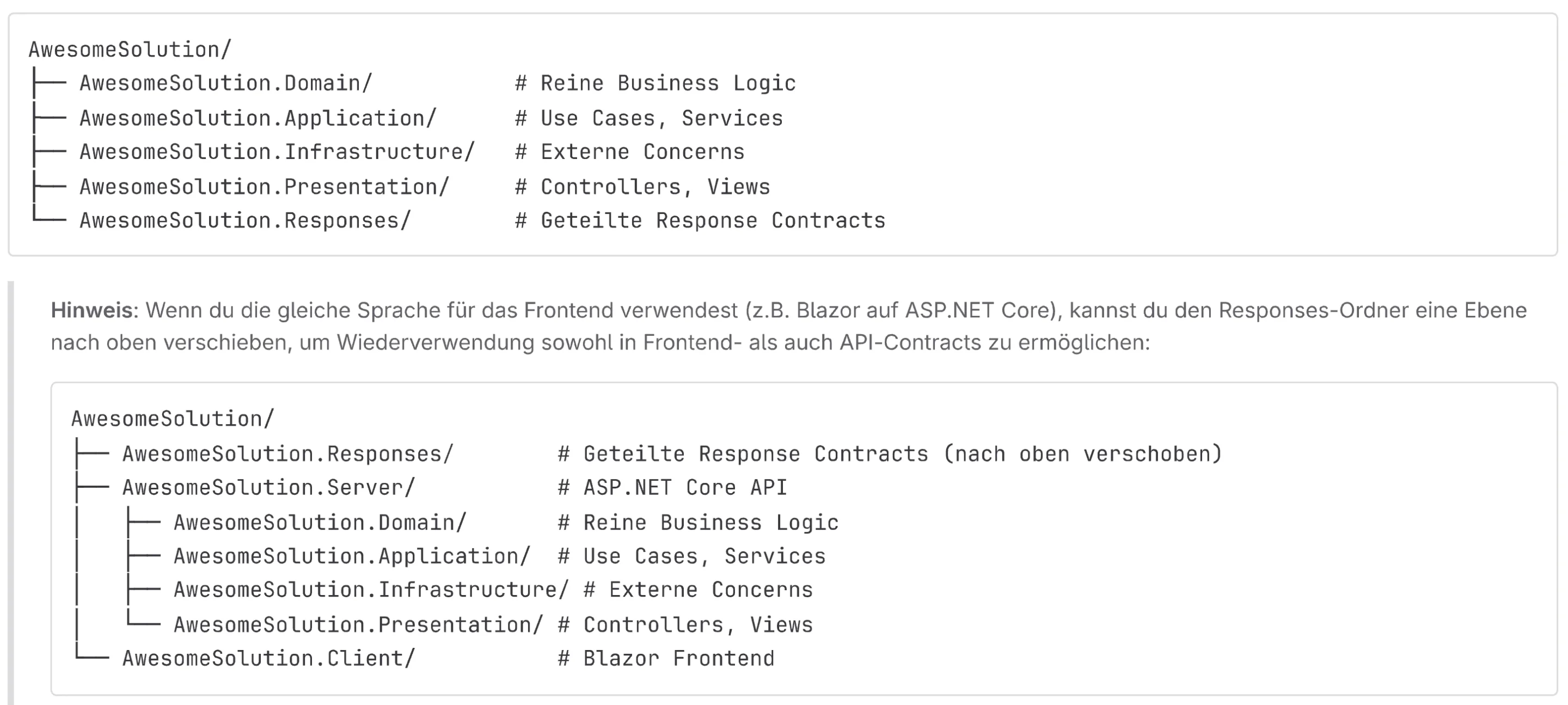Click AwesomeSolution.Domain/ nested under Server

point(320,523)
